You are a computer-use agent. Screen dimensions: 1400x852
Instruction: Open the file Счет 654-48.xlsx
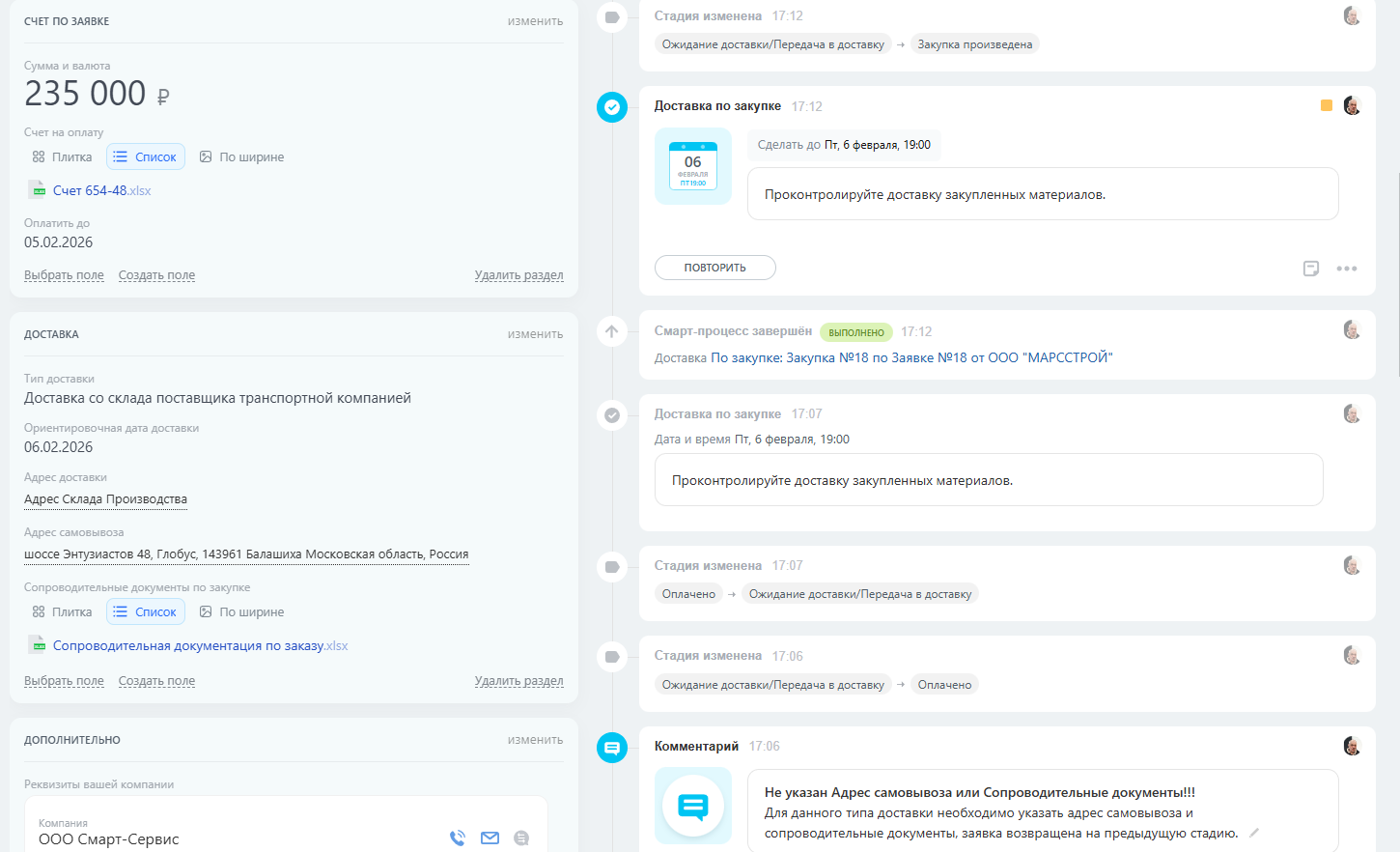pos(102,190)
